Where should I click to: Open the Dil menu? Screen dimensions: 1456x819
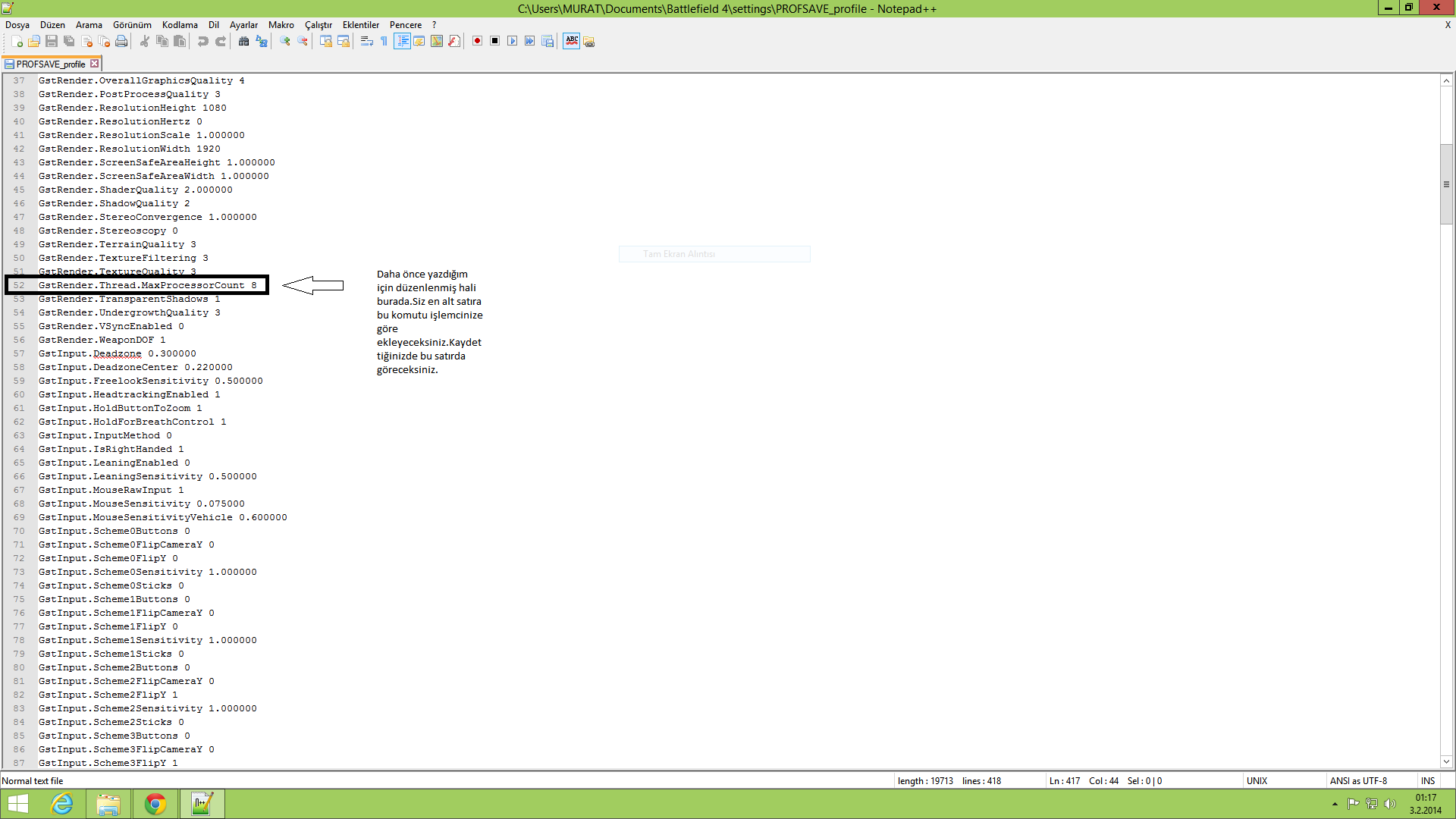[x=214, y=25]
